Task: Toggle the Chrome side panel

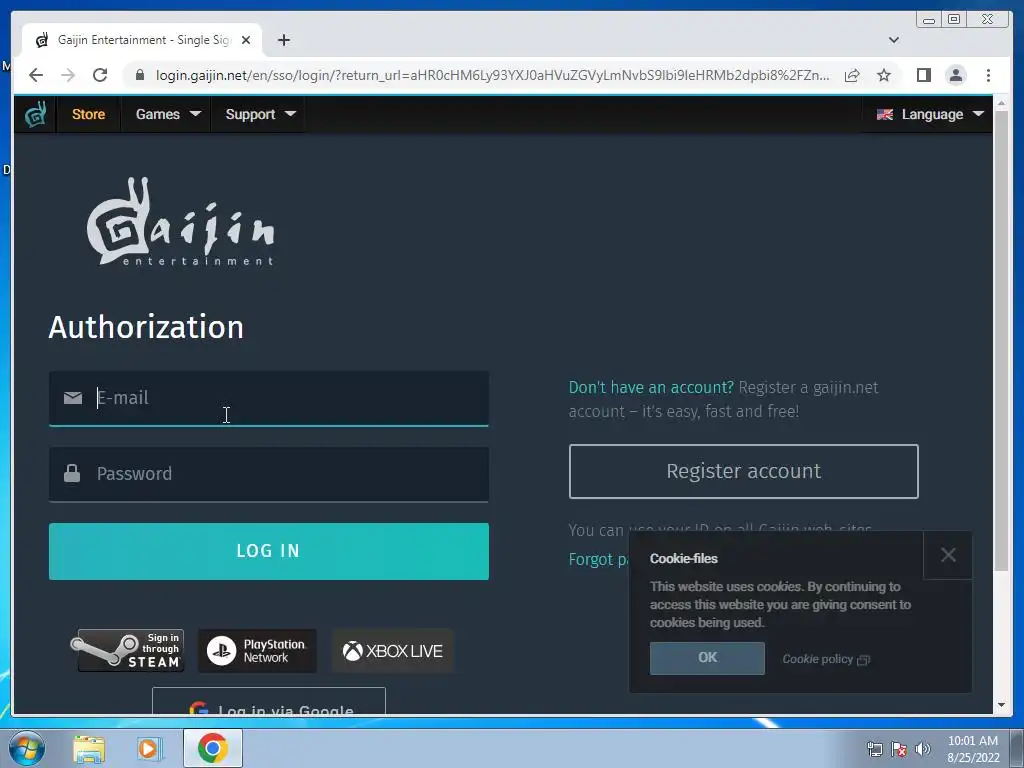Action: 923,75
